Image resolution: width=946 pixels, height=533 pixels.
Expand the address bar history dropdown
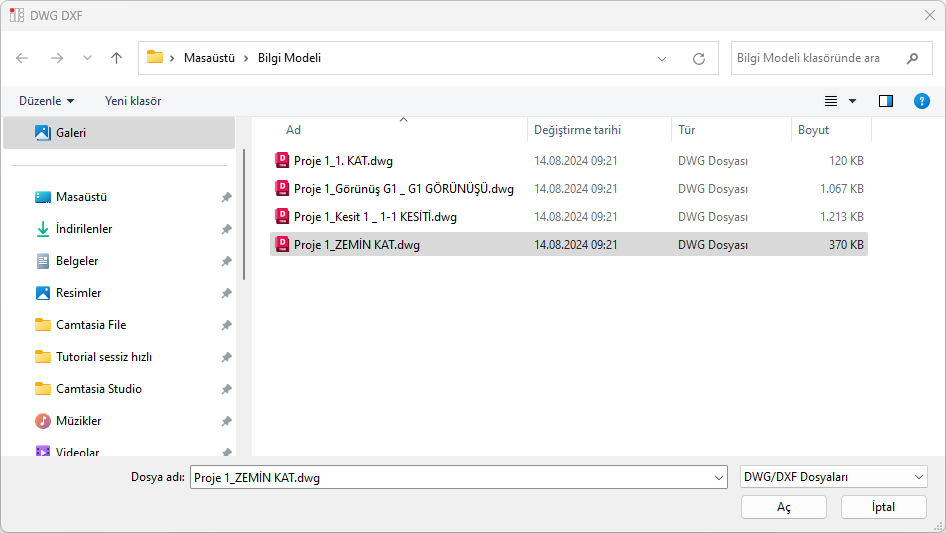(x=662, y=59)
